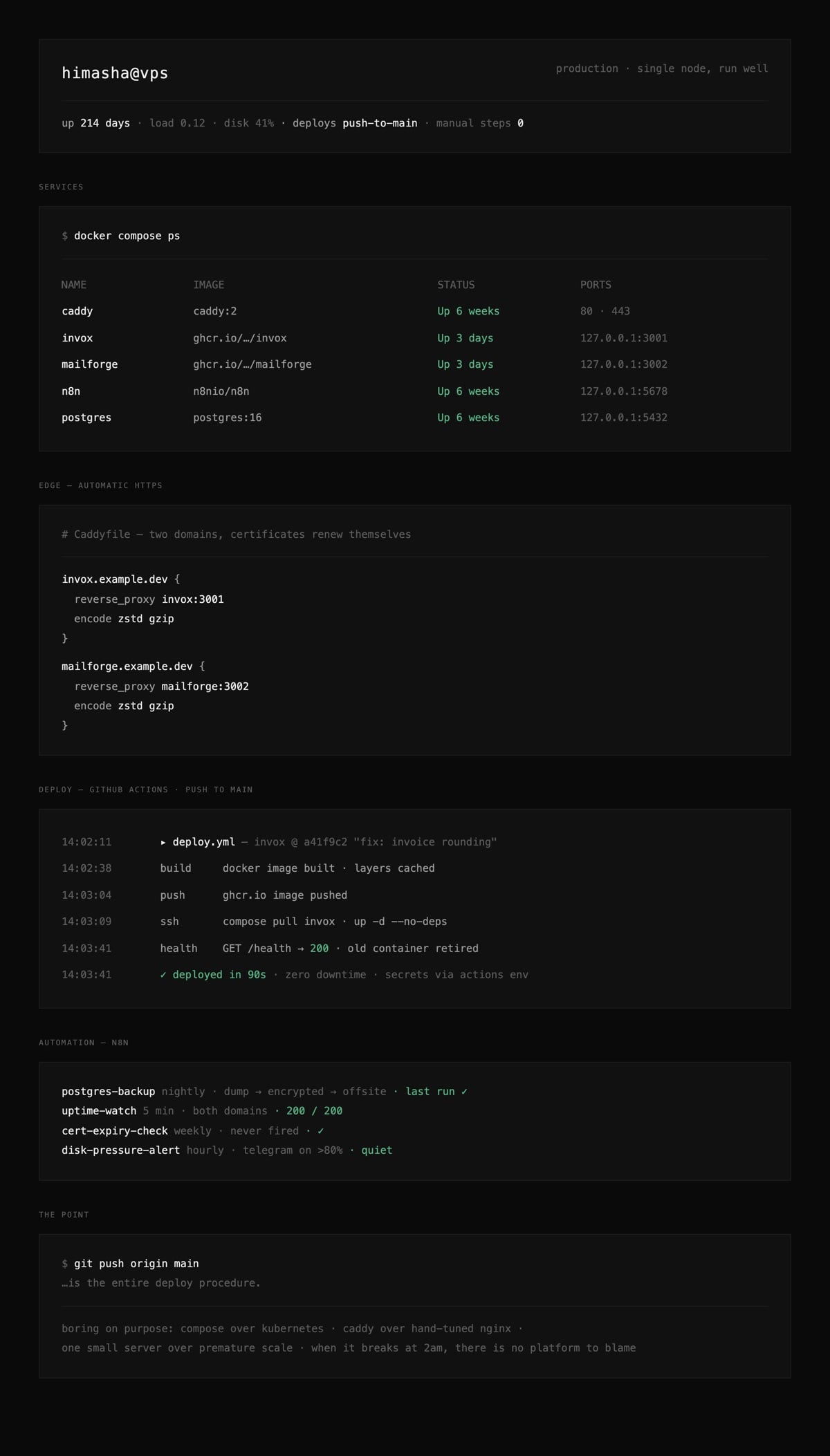Click the 127.0.0.1:3002 port cell
This screenshot has width=830, height=1456.
624,364
